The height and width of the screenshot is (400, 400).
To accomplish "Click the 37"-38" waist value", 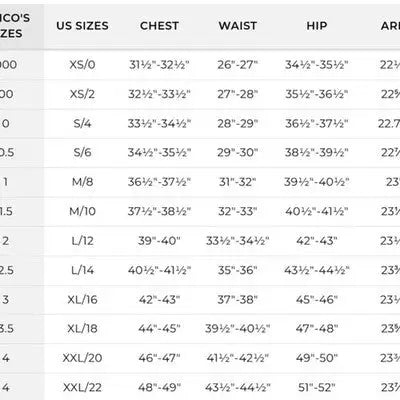I will tap(238, 299).
